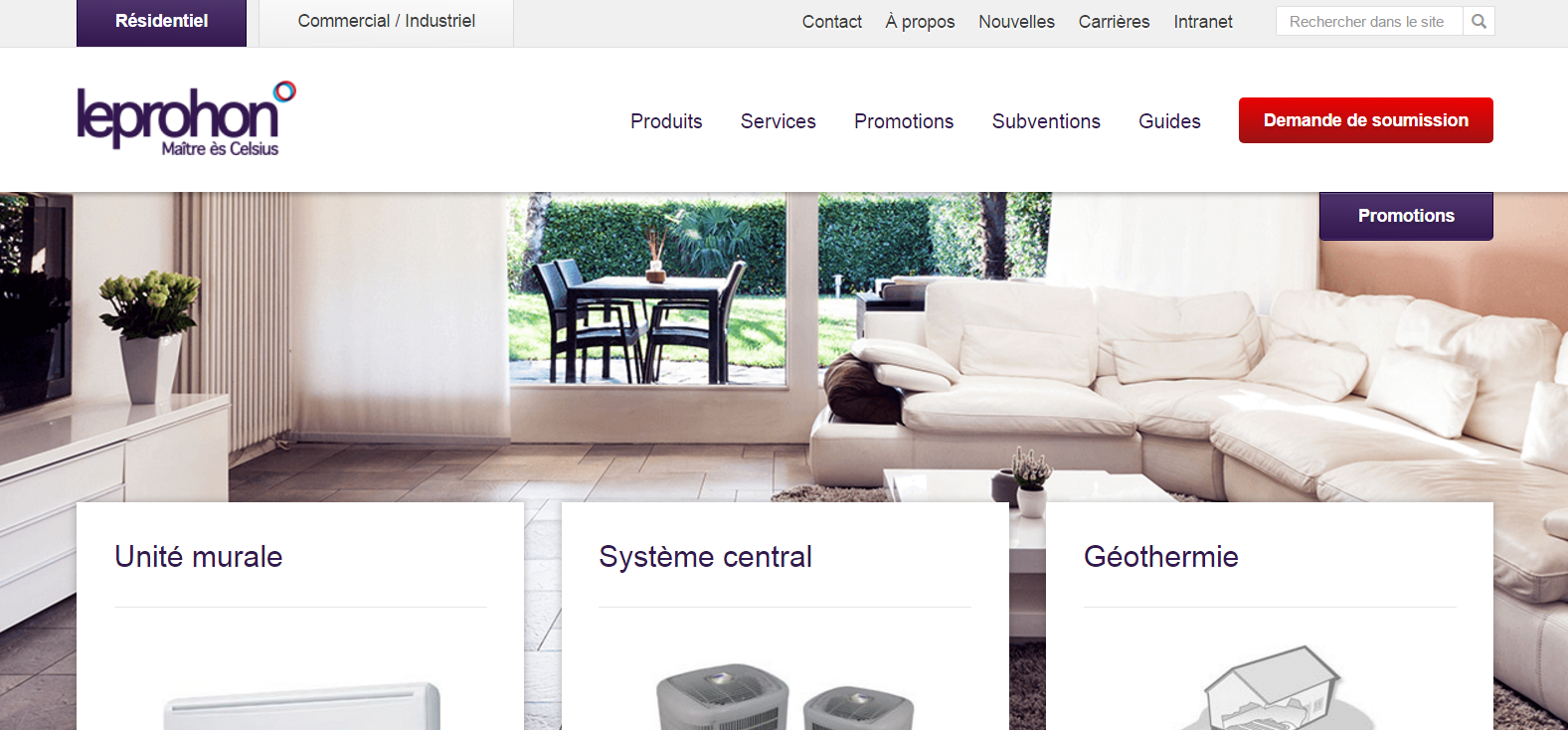Open the Guides menu

tap(1169, 121)
